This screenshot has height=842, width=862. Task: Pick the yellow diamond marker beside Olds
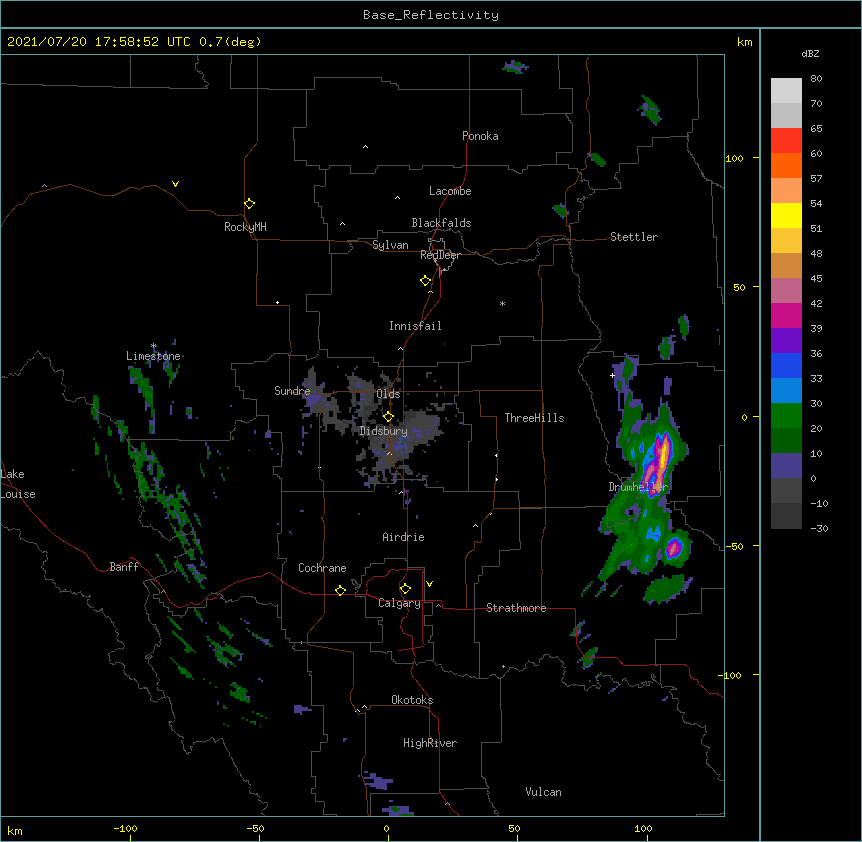[388, 416]
